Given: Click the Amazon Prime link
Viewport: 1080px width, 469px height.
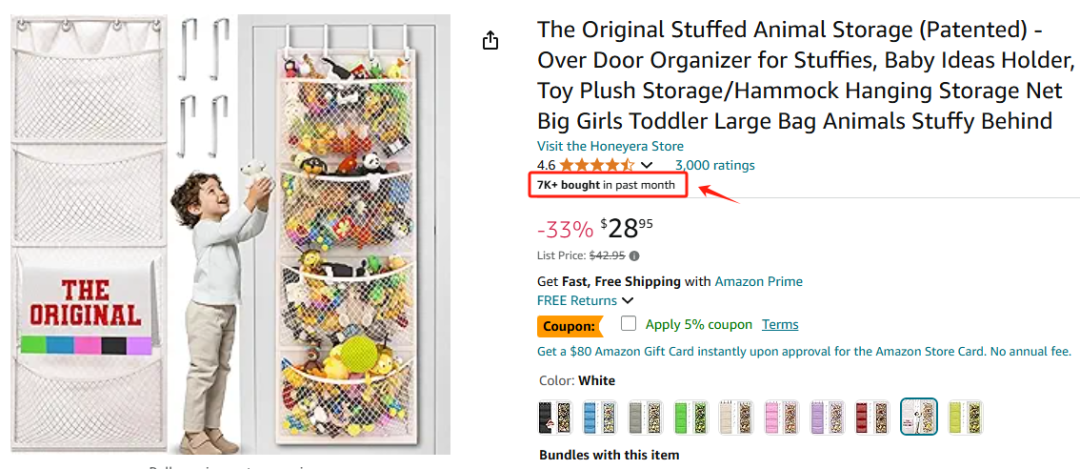Looking at the screenshot, I should [758, 281].
